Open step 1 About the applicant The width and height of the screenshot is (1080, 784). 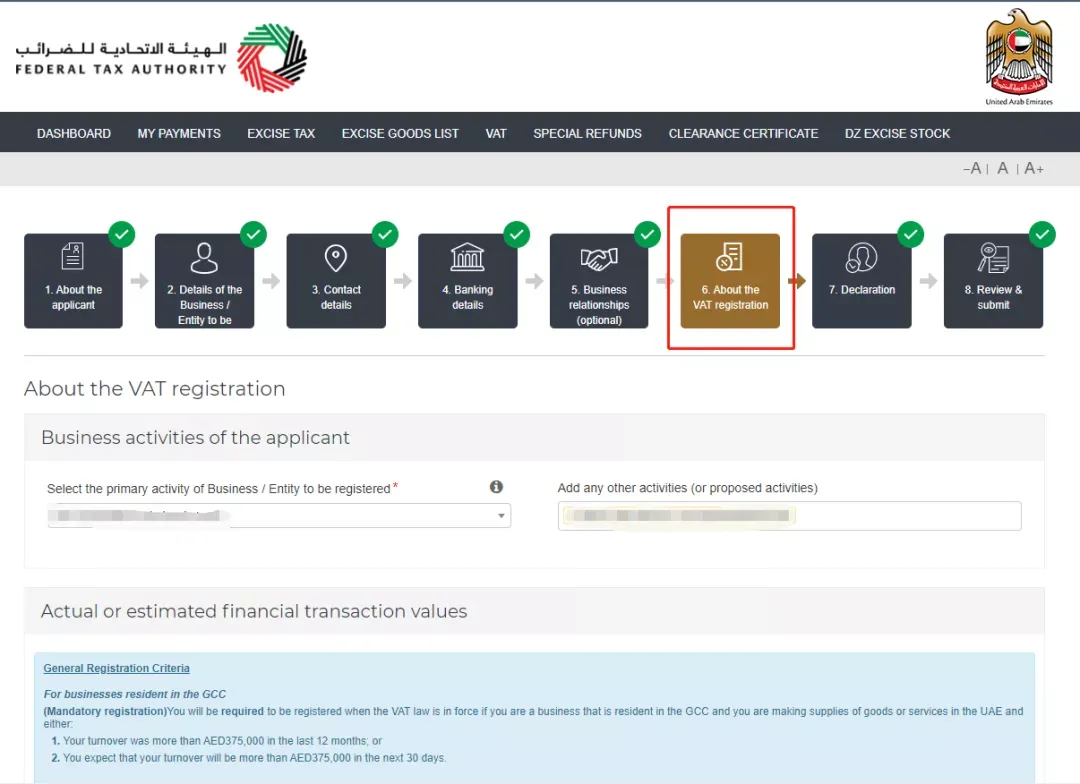[73, 280]
